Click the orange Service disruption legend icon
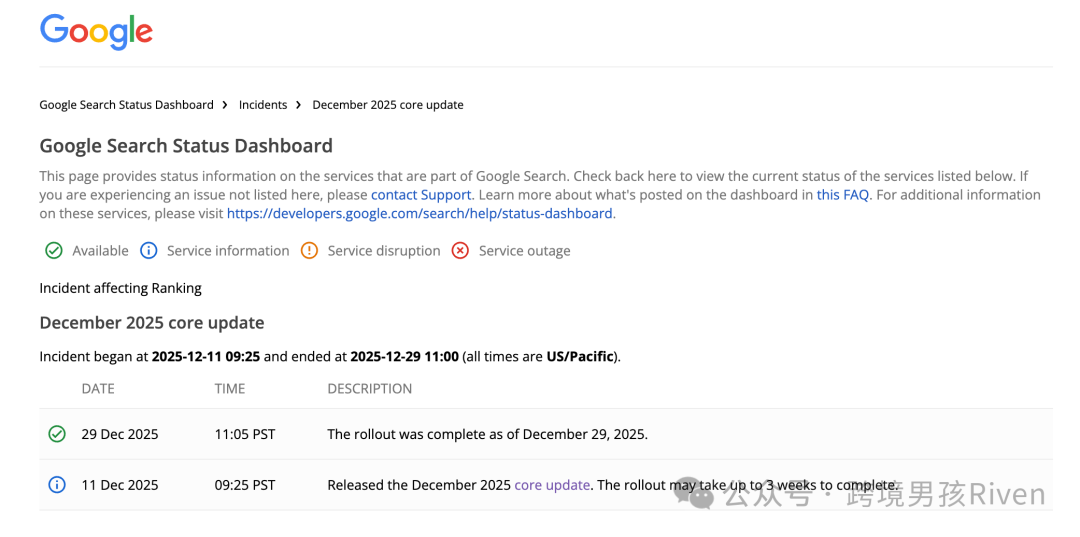This screenshot has height=537, width=1080. click(309, 251)
